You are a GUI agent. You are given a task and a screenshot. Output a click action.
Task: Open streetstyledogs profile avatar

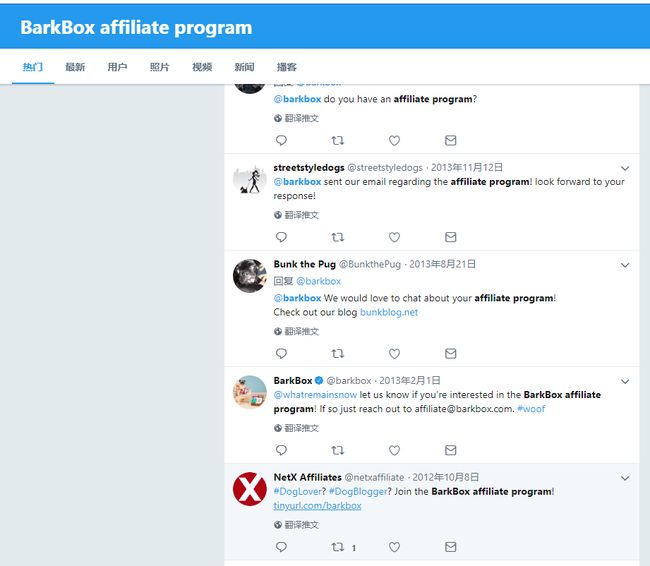click(250, 179)
